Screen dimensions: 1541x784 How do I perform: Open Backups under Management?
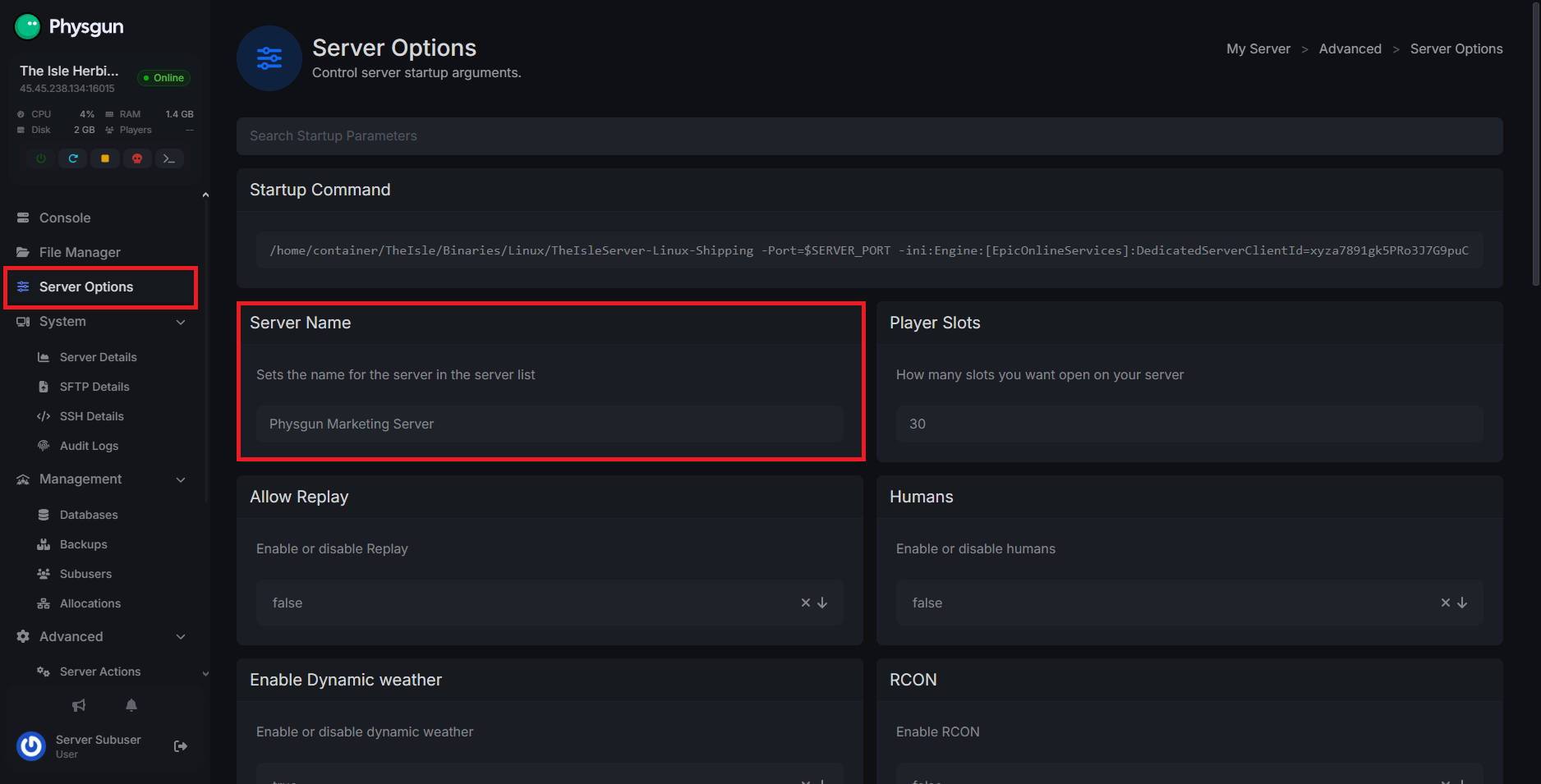(x=83, y=544)
